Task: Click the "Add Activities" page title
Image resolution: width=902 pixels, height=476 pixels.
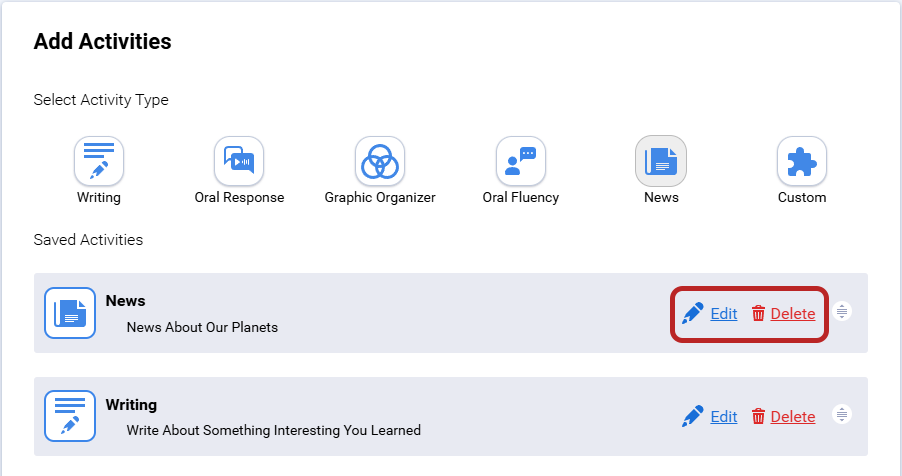Action: pos(102,41)
